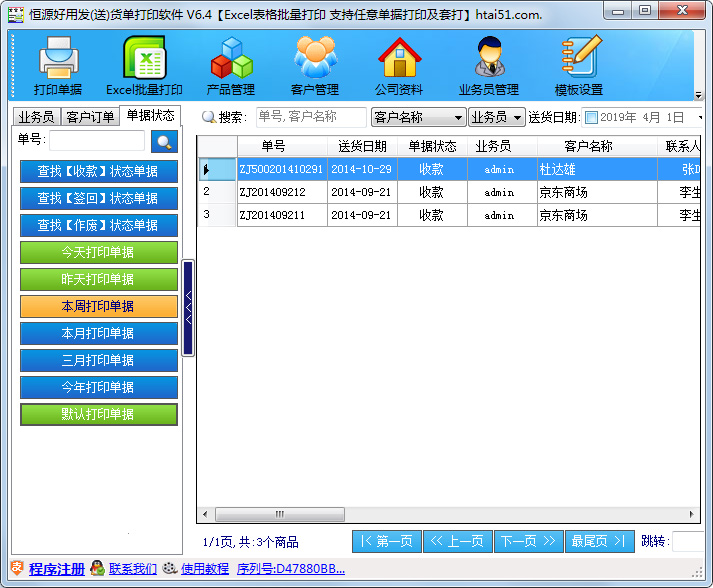Click the search magnifier icon next to 搜索
Image resolution: width=713 pixels, height=588 pixels.
pos(209,117)
